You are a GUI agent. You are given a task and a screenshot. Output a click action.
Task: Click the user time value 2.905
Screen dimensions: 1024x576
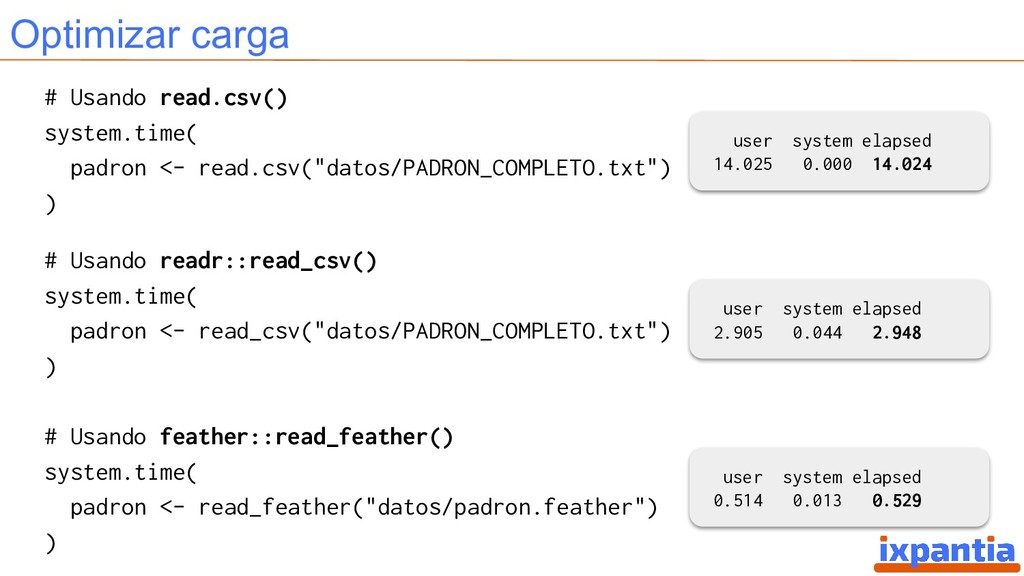738,333
